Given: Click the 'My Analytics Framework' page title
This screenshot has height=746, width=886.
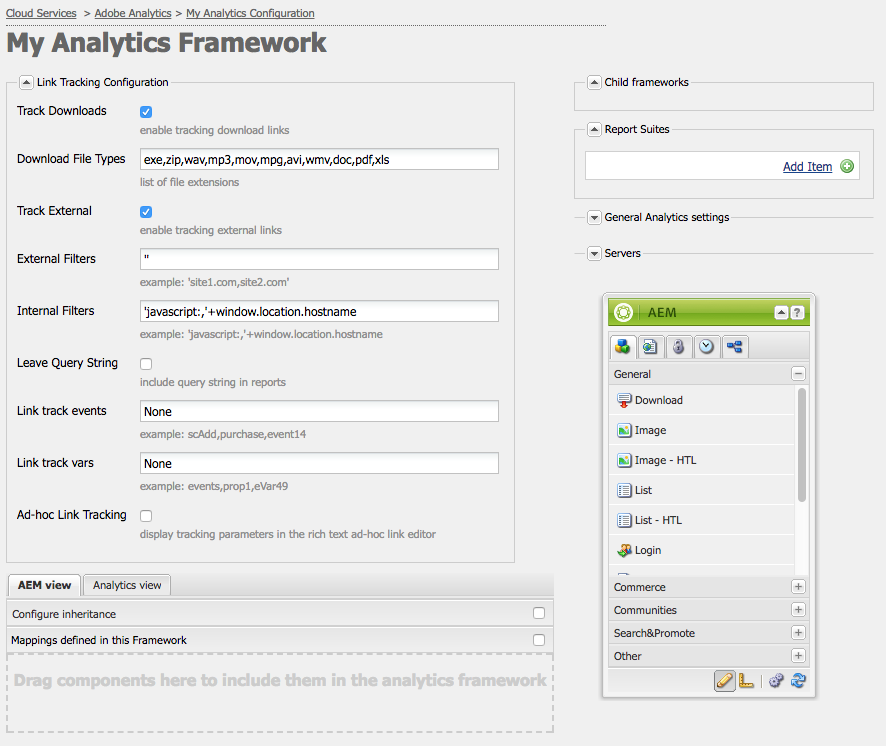Looking at the screenshot, I should [x=167, y=43].
